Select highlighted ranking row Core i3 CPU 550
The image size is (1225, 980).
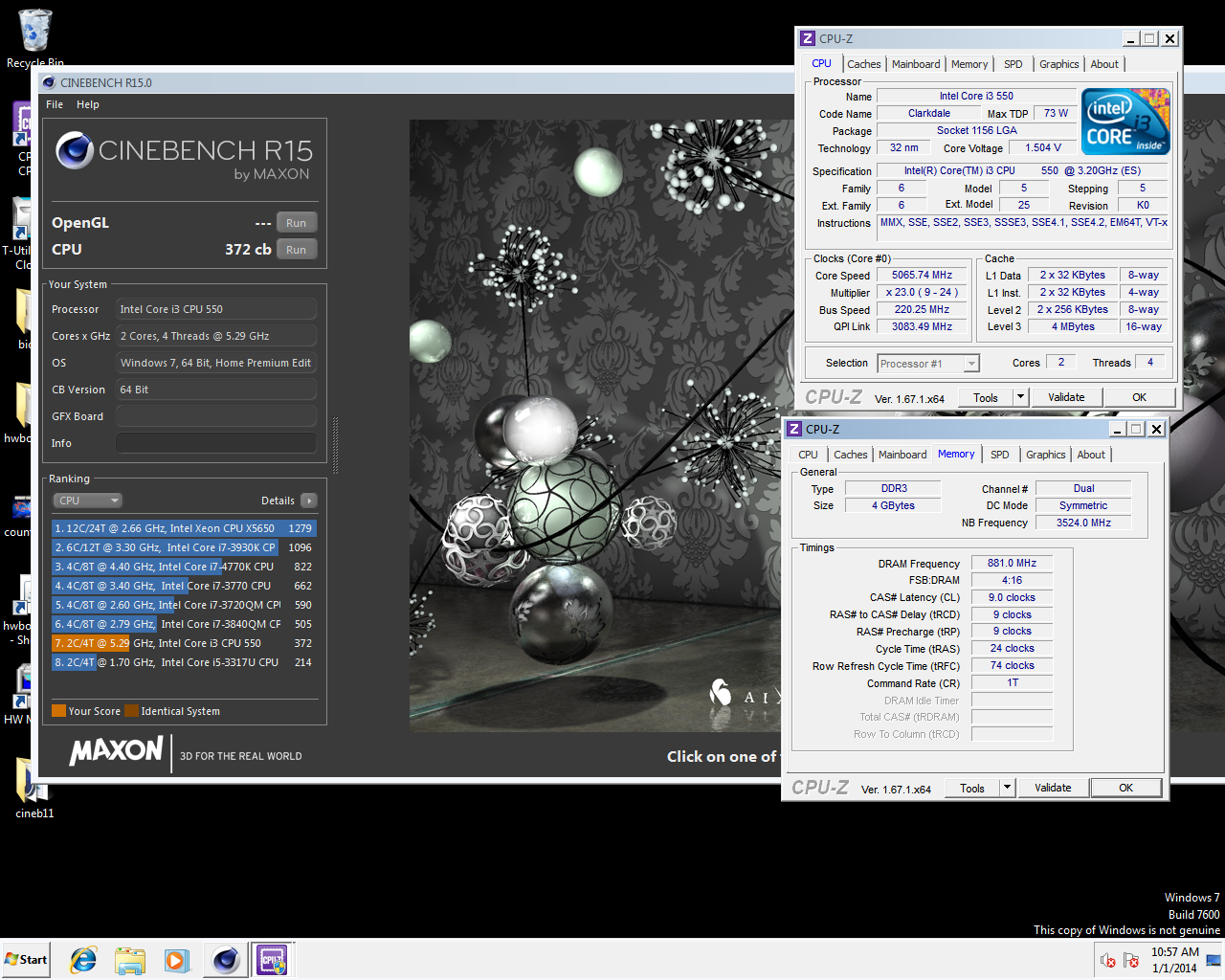[184, 643]
